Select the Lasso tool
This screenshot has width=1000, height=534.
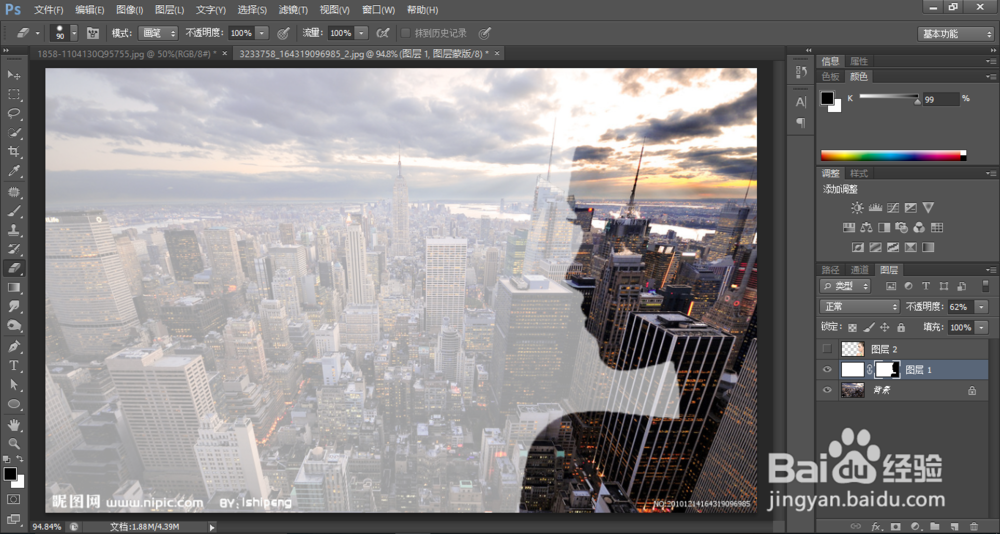click(x=14, y=114)
